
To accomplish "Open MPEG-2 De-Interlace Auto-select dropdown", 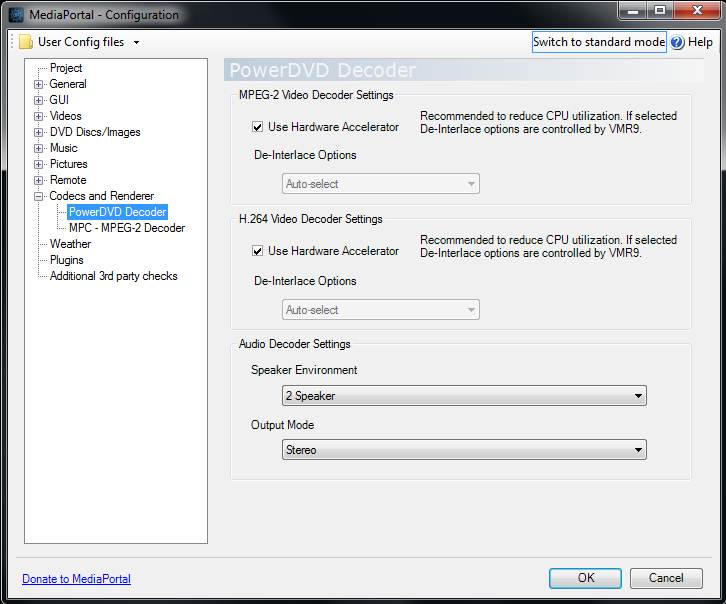I will 381,184.
